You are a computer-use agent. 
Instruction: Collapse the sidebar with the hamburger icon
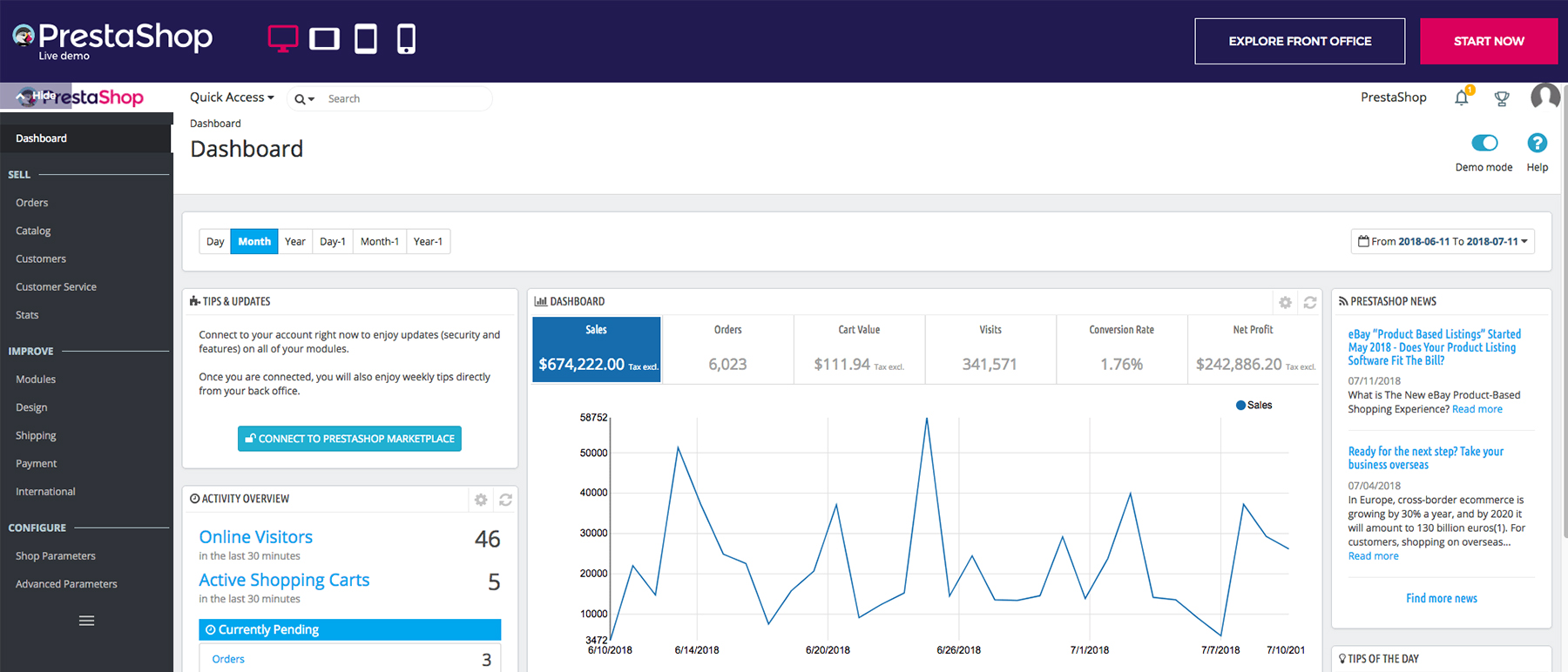click(x=86, y=621)
